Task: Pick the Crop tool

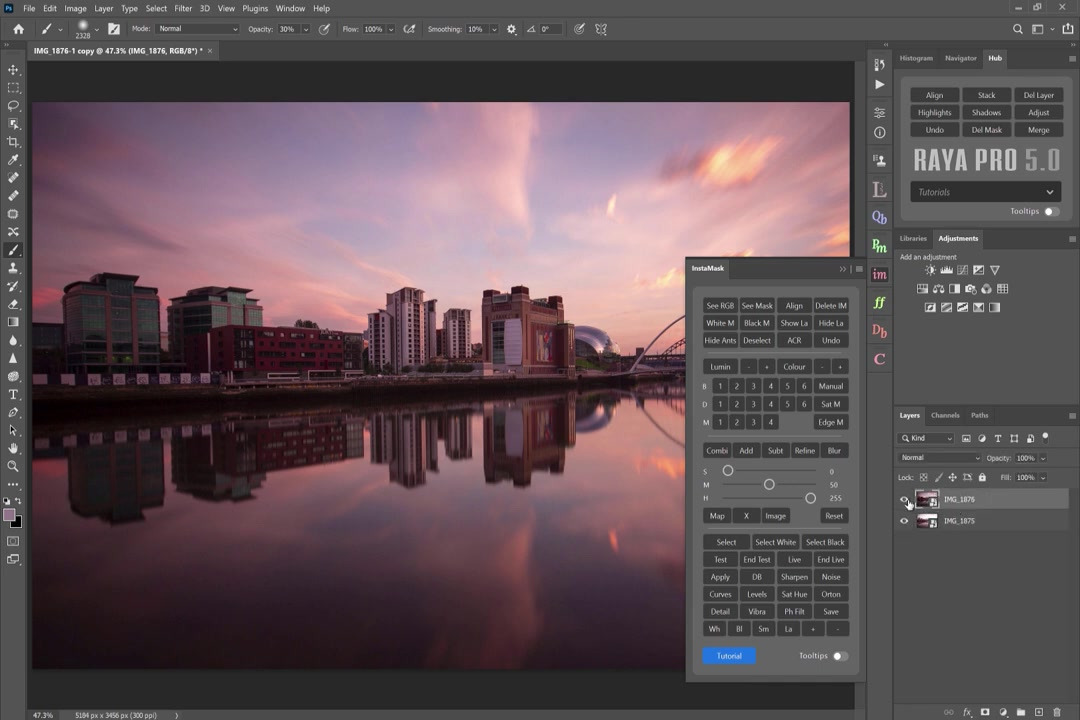Action: click(13, 142)
